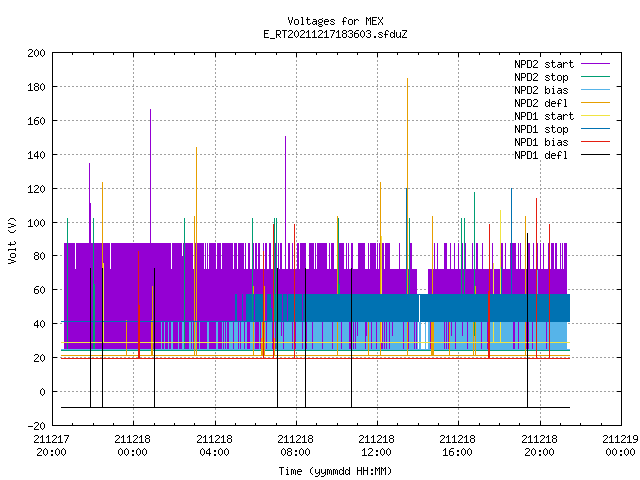Click the 'NPD2 defl' legend label
The width and height of the screenshot is (640, 480).
(541, 103)
